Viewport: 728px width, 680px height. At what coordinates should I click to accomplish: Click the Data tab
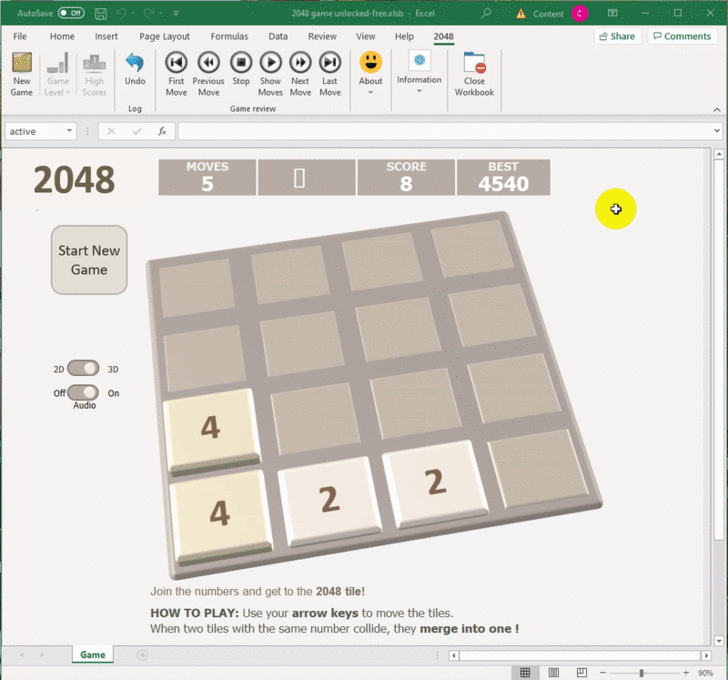click(x=278, y=36)
